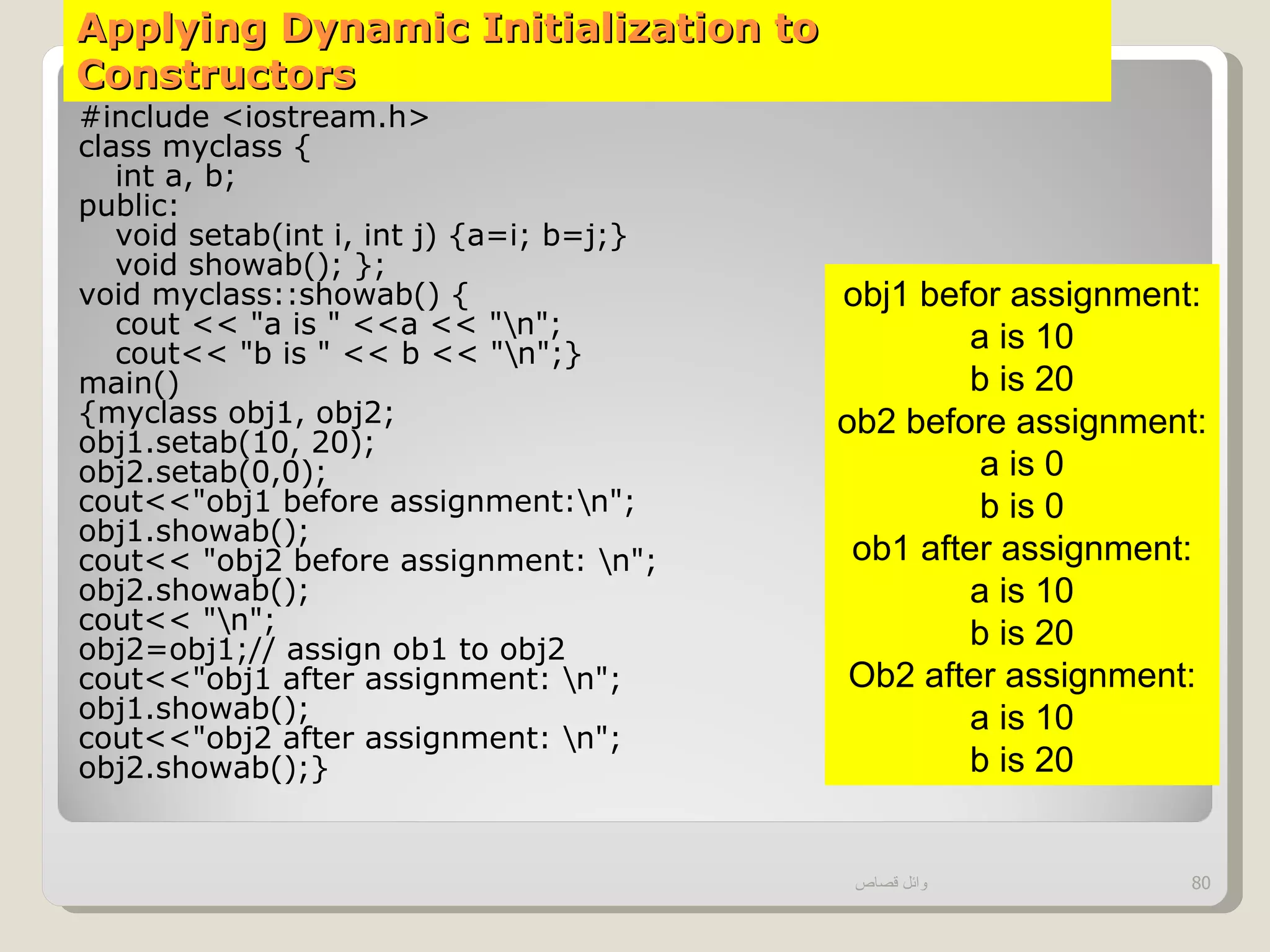Click the slide title 'Applying Dynamic Initialization to Constructors'
This screenshot has width=1270, height=952.
pyautogui.click(x=448, y=52)
